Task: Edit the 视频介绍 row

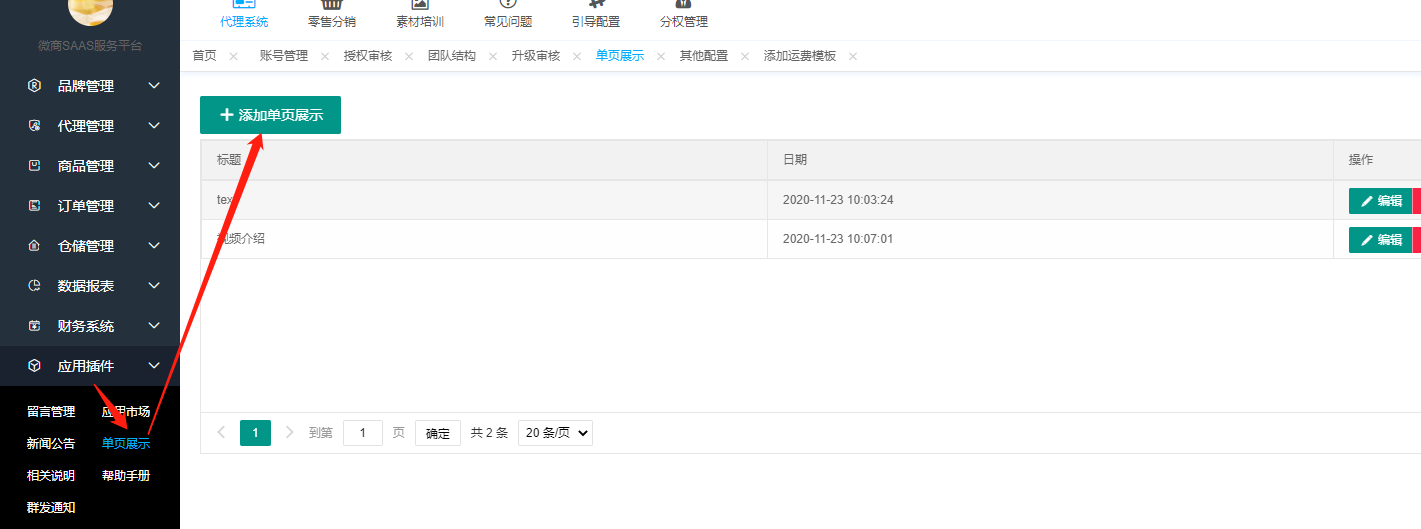Action: [x=1380, y=240]
